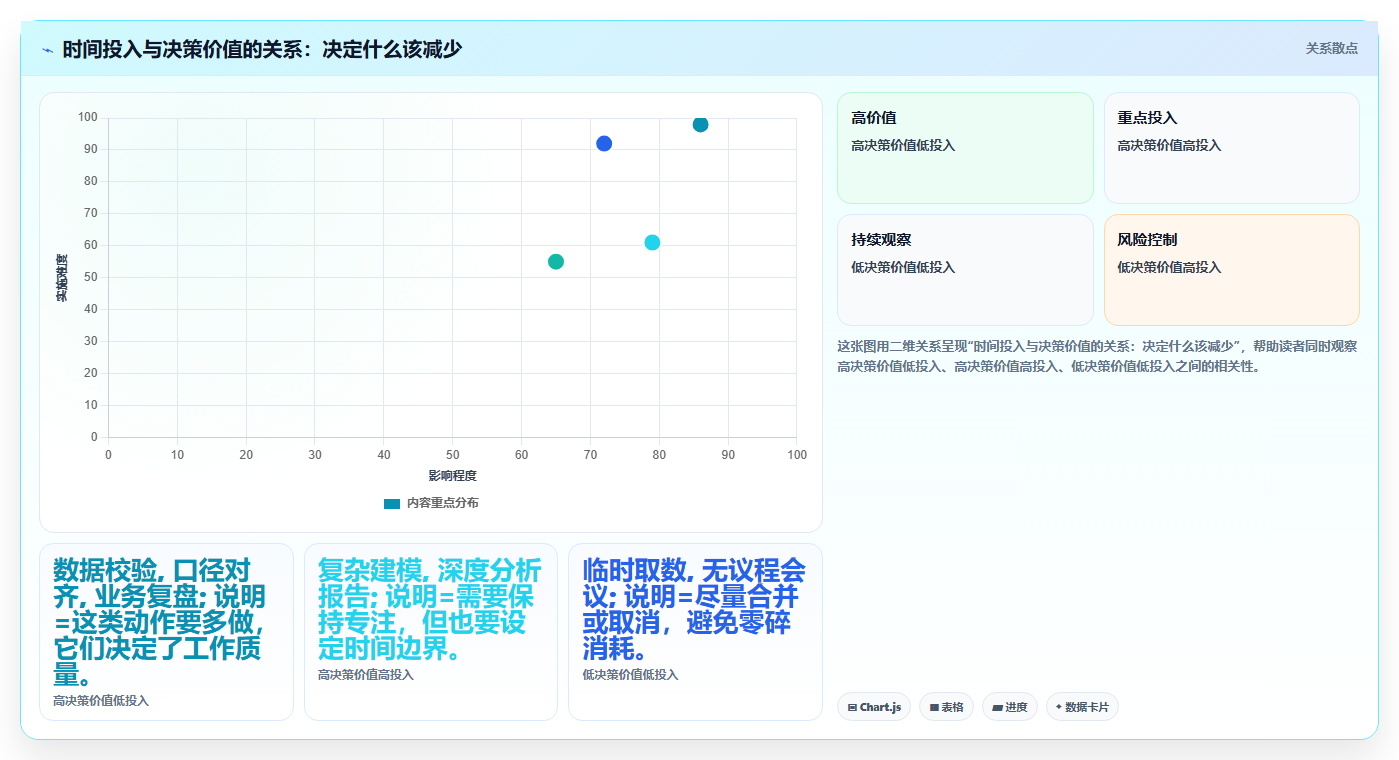Open the 数据卡片 chip
Viewport: 1399px width, 760px height.
pyautogui.click(x=1082, y=707)
